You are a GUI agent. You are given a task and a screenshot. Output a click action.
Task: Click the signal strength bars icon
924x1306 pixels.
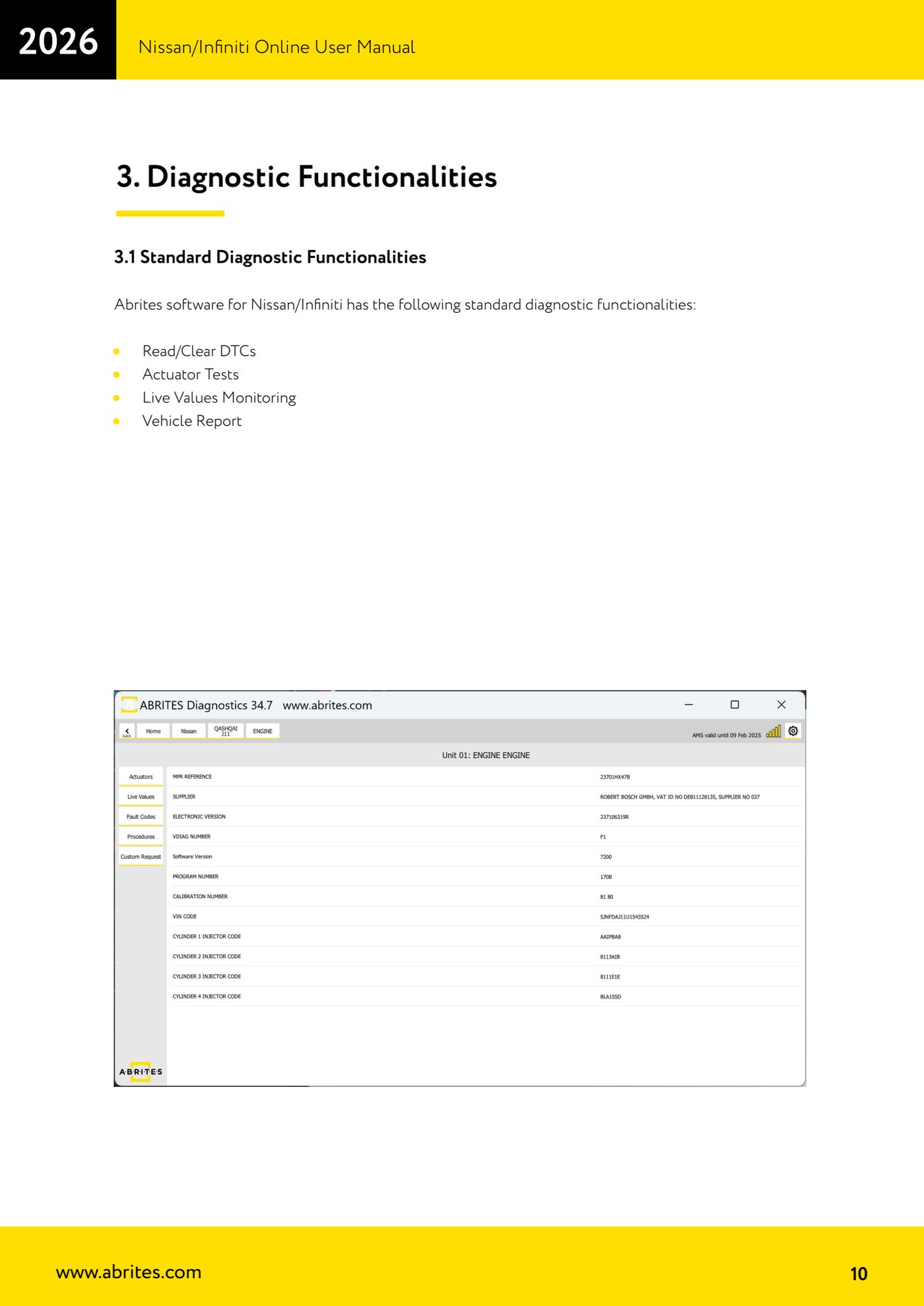click(x=774, y=731)
